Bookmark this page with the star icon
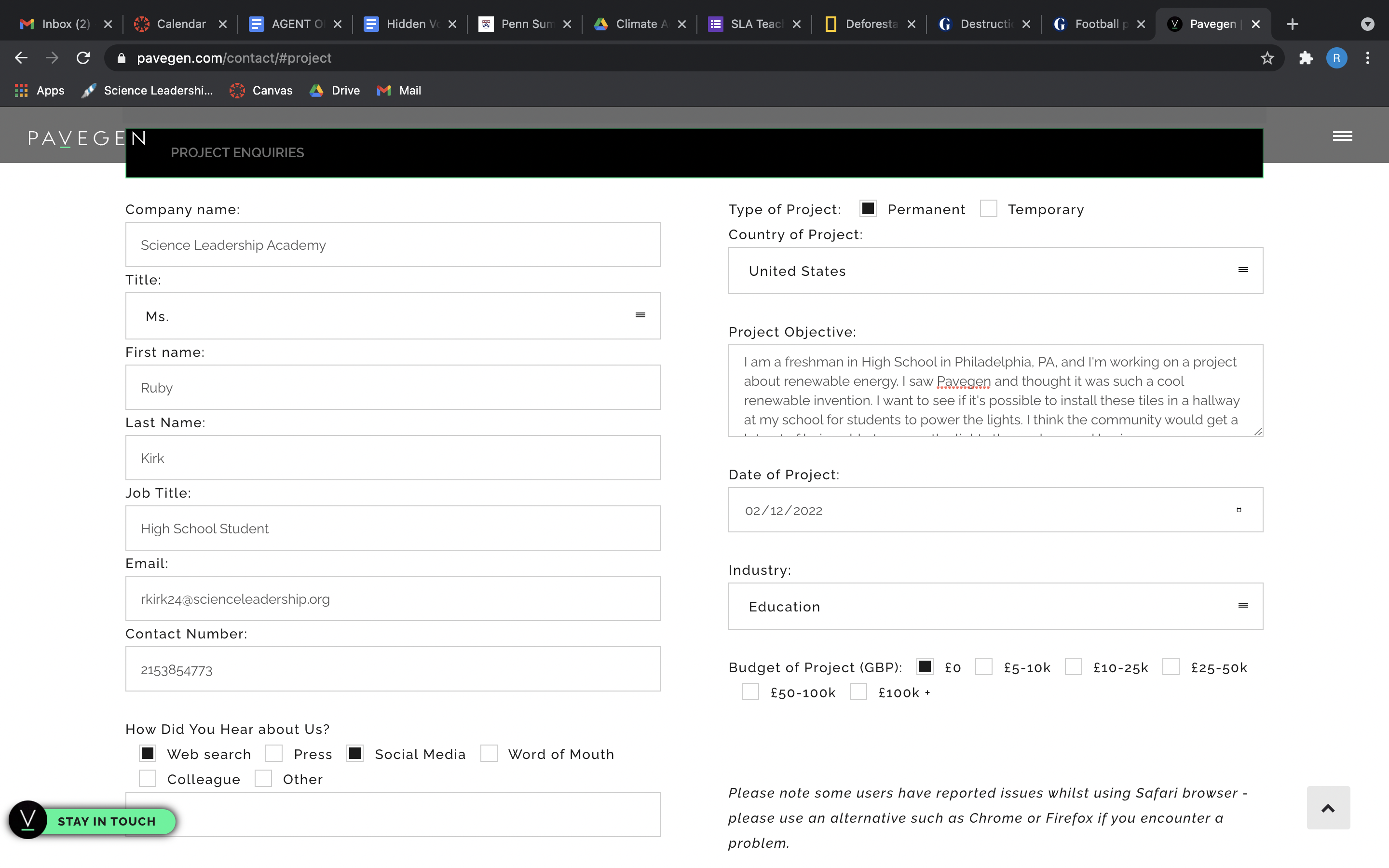 pyautogui.click(x=1267, y=58)
